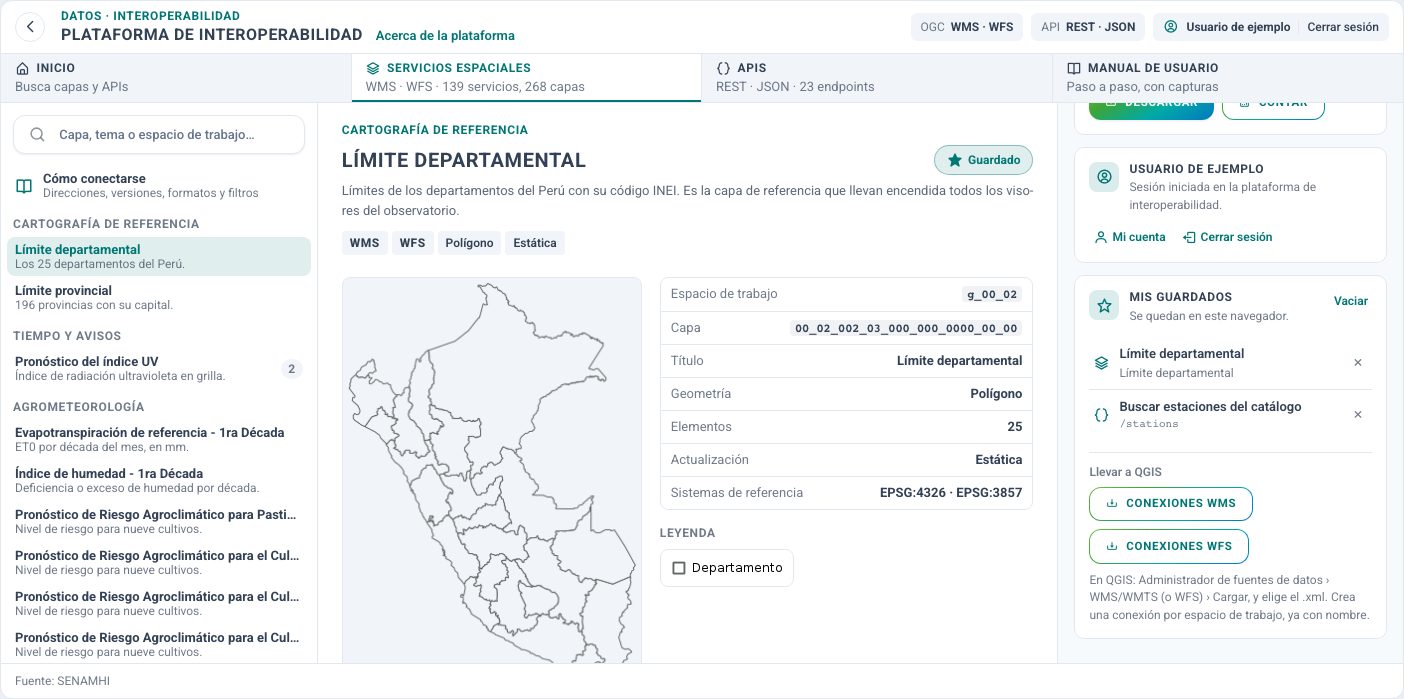Select the Límite provincial layer
The height and width of the screenshot is (699, 1404).
[x=159, y=298]
